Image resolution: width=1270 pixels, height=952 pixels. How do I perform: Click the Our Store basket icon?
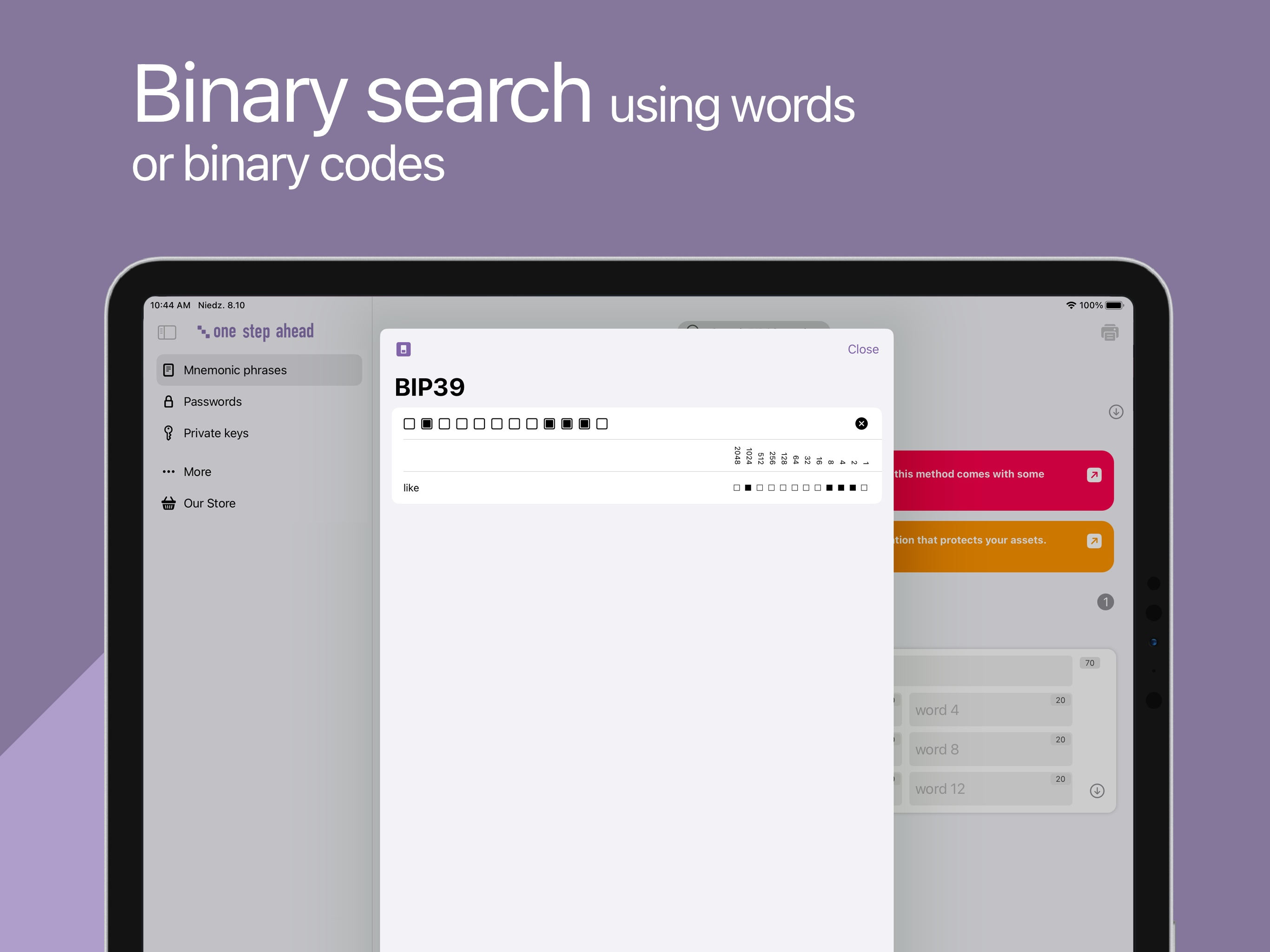168,503
